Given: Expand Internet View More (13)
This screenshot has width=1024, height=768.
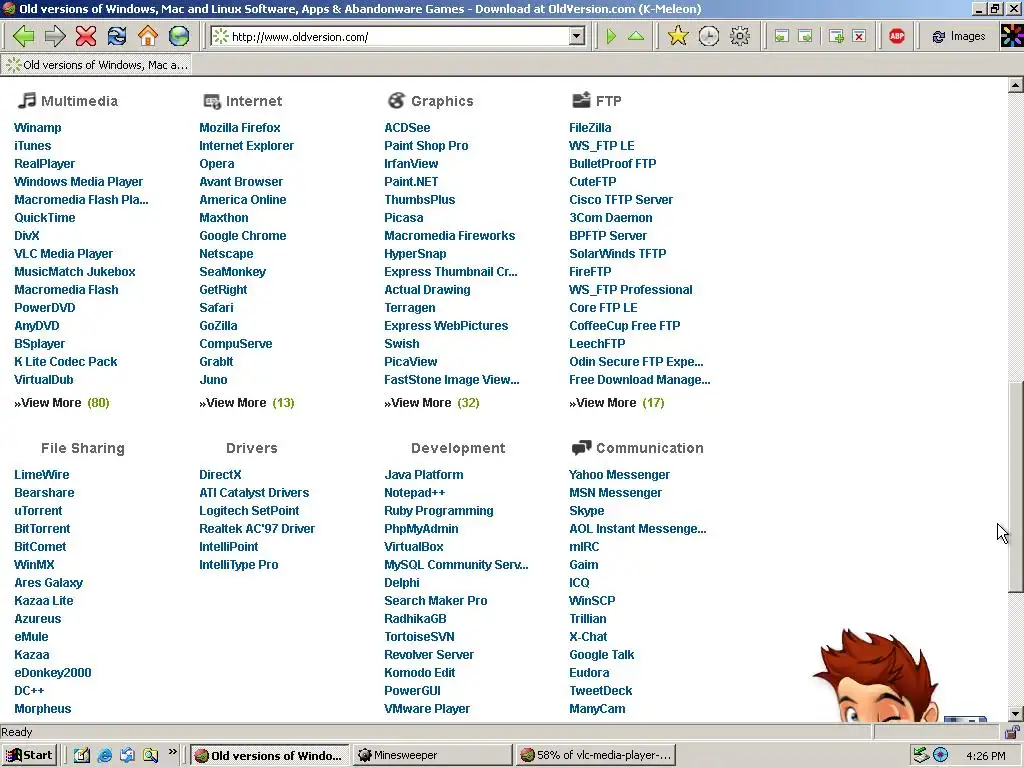Looking at the screenshot, I should (247, 403).
